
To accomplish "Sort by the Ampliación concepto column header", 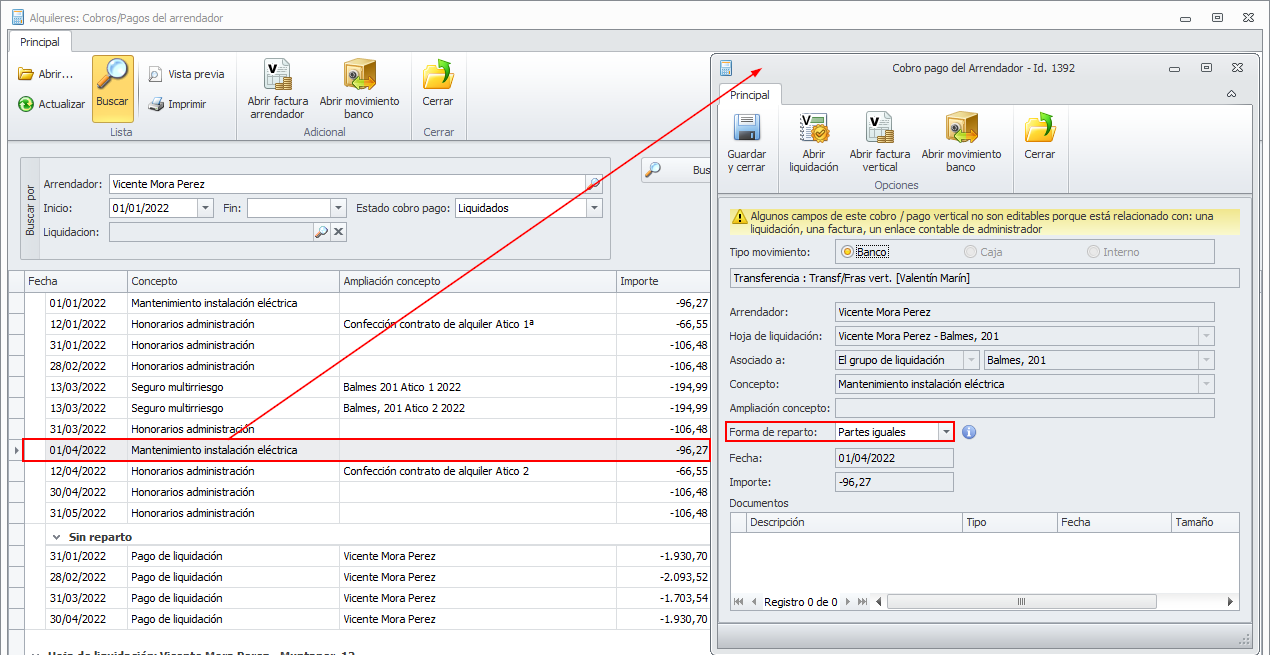I will point(477,281).
